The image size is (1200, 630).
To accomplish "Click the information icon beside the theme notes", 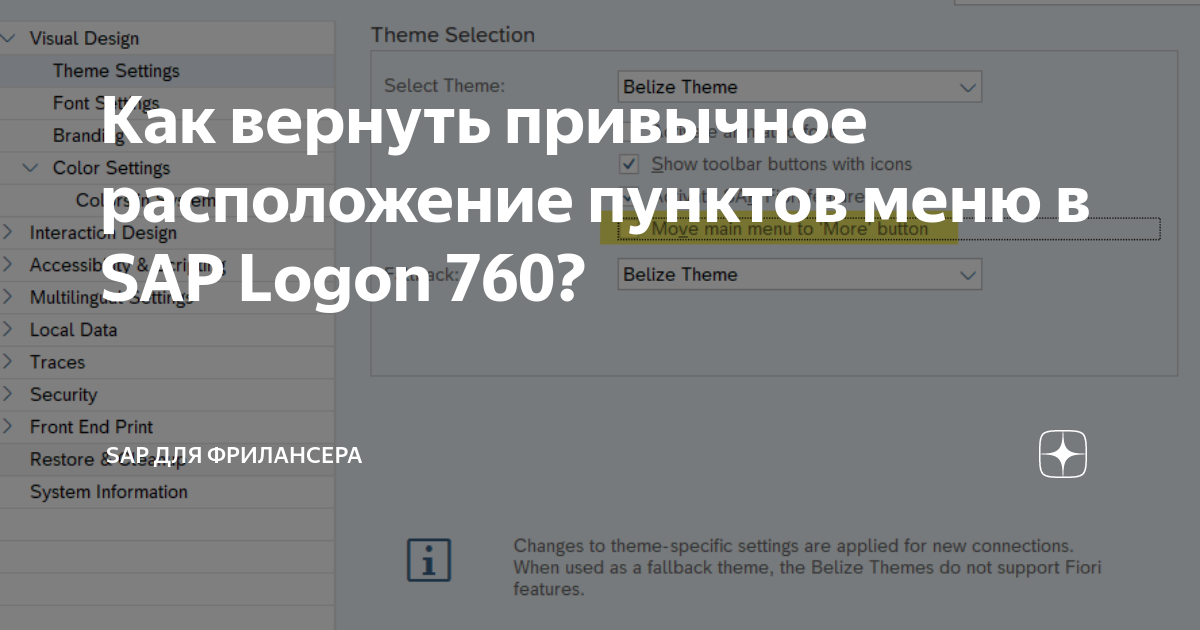I will coord(428,560).
